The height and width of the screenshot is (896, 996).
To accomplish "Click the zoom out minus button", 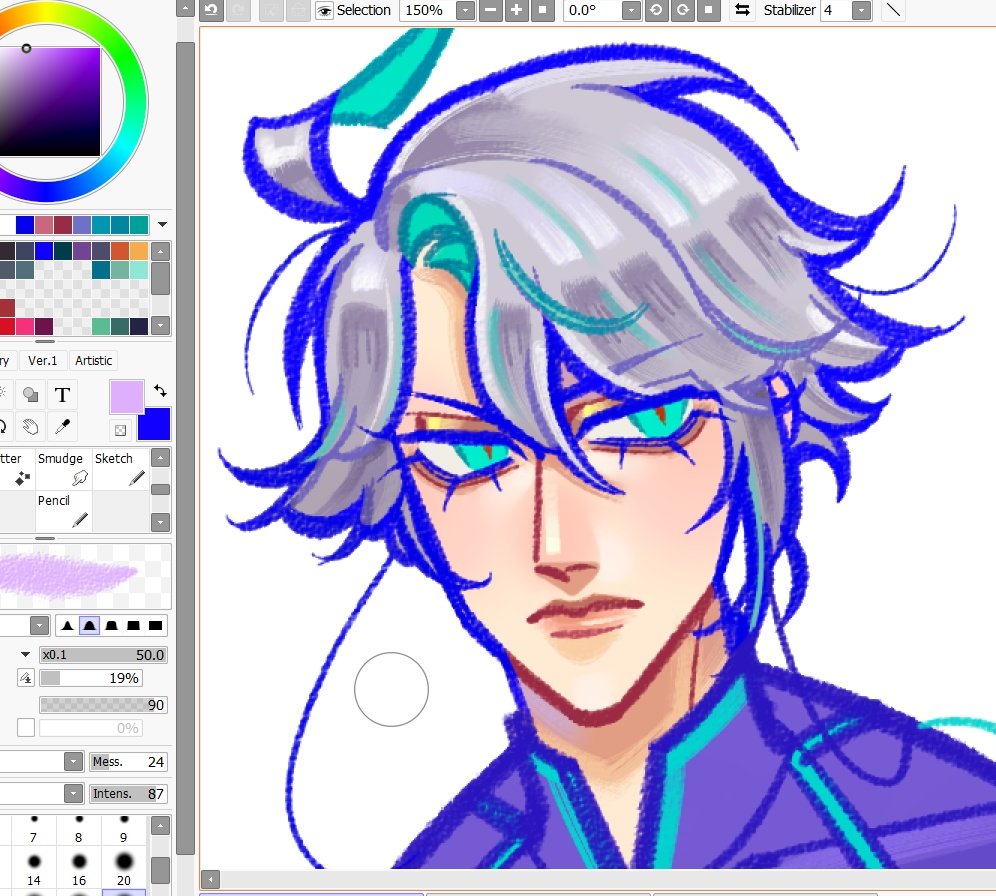I will coord(491,10).
